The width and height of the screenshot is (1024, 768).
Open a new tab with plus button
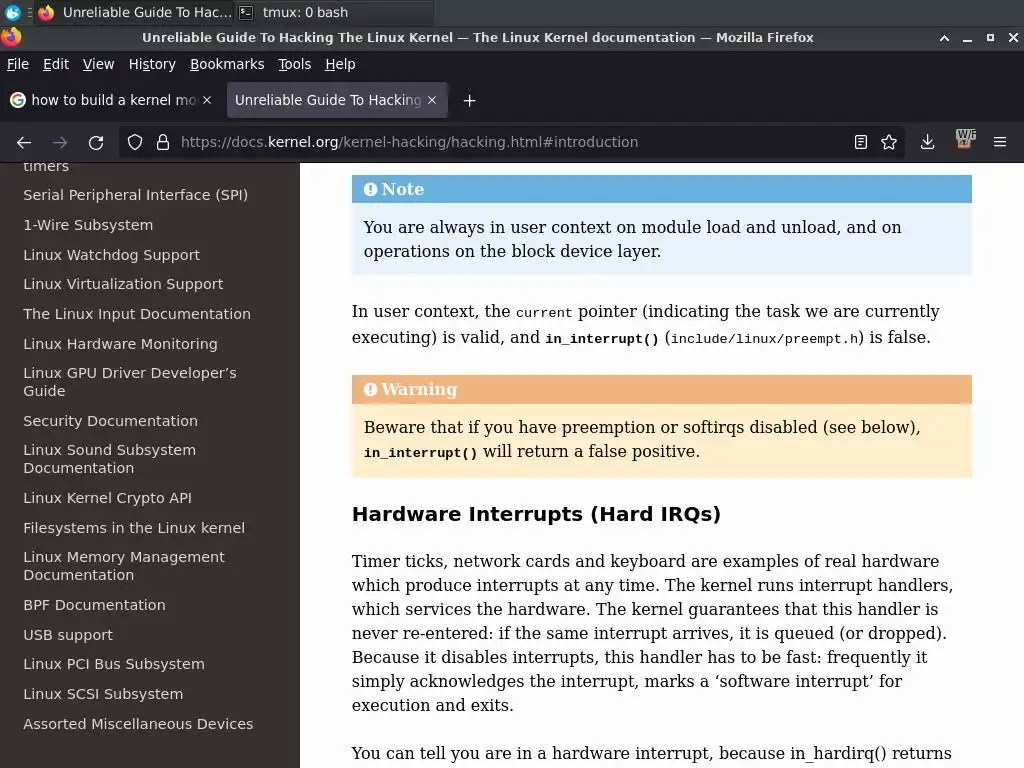pyautogui.click(x=470, y=101)
